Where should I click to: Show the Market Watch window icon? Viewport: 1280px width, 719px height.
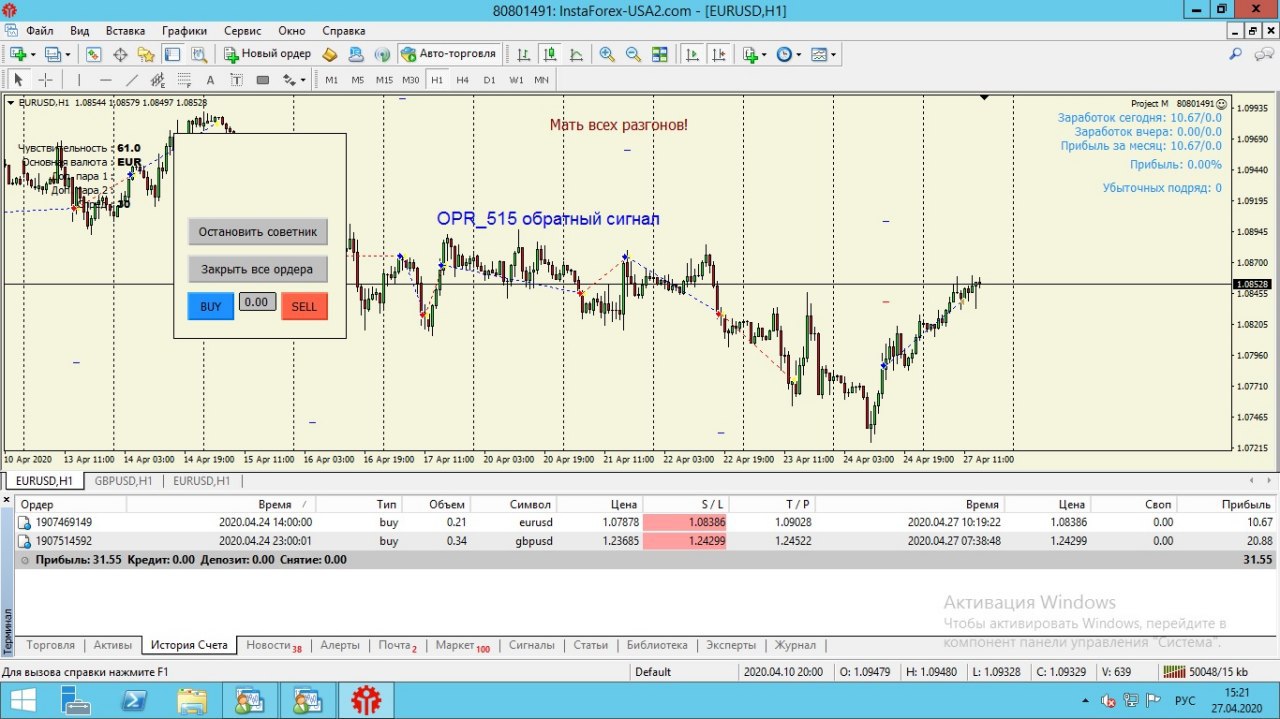pyautogui.click(x=94, y=54)
